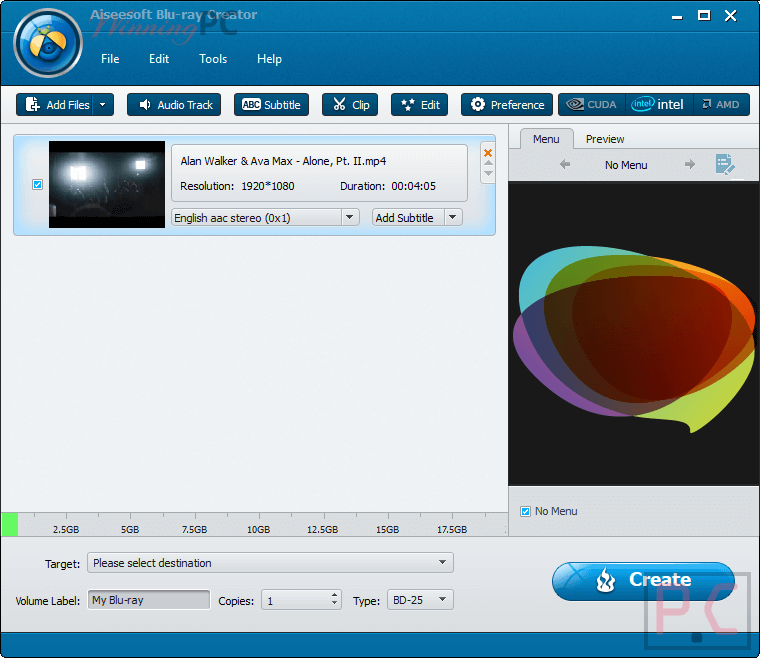This screenshot has width=760, height=658.
Task: Open the Help menu
Action: [x=269, y=59]
